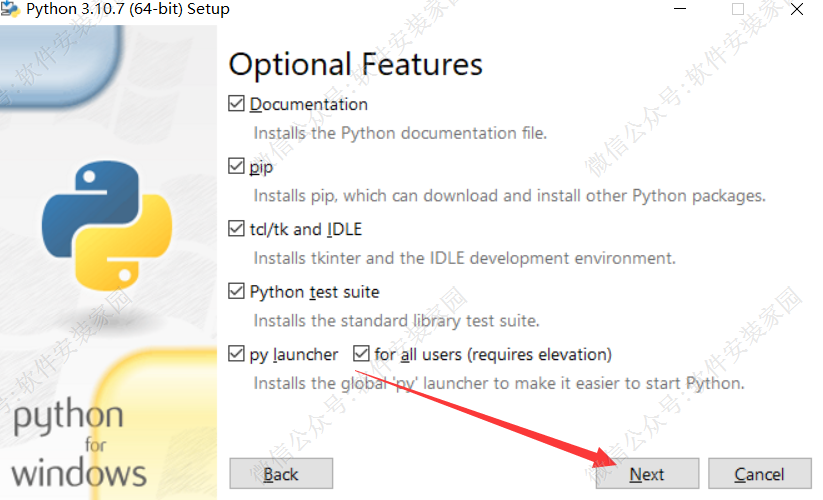Click the Python 3.10.7 (64-bit) Setup title
The width and height of the screenshot is (823, 500).
[128, 9]
